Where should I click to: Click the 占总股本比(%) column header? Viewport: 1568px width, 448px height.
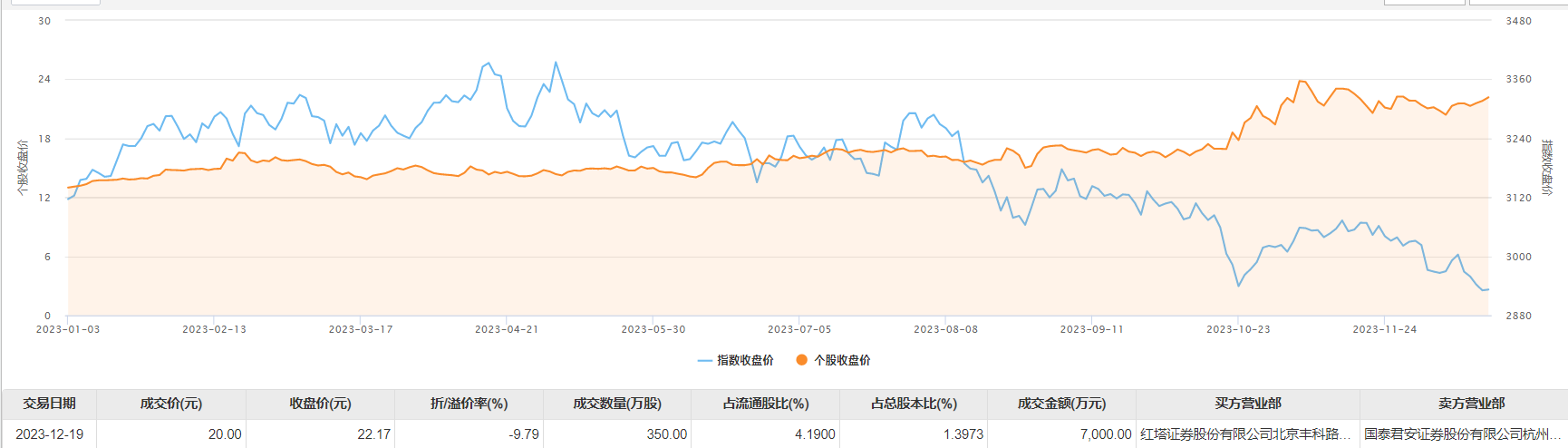coord(915,404)
